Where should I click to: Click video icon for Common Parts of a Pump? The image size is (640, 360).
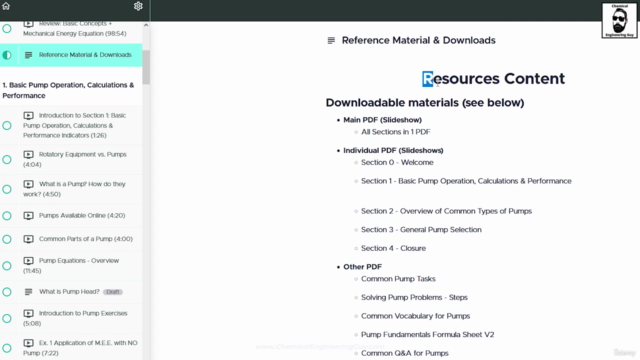(28, 239)
